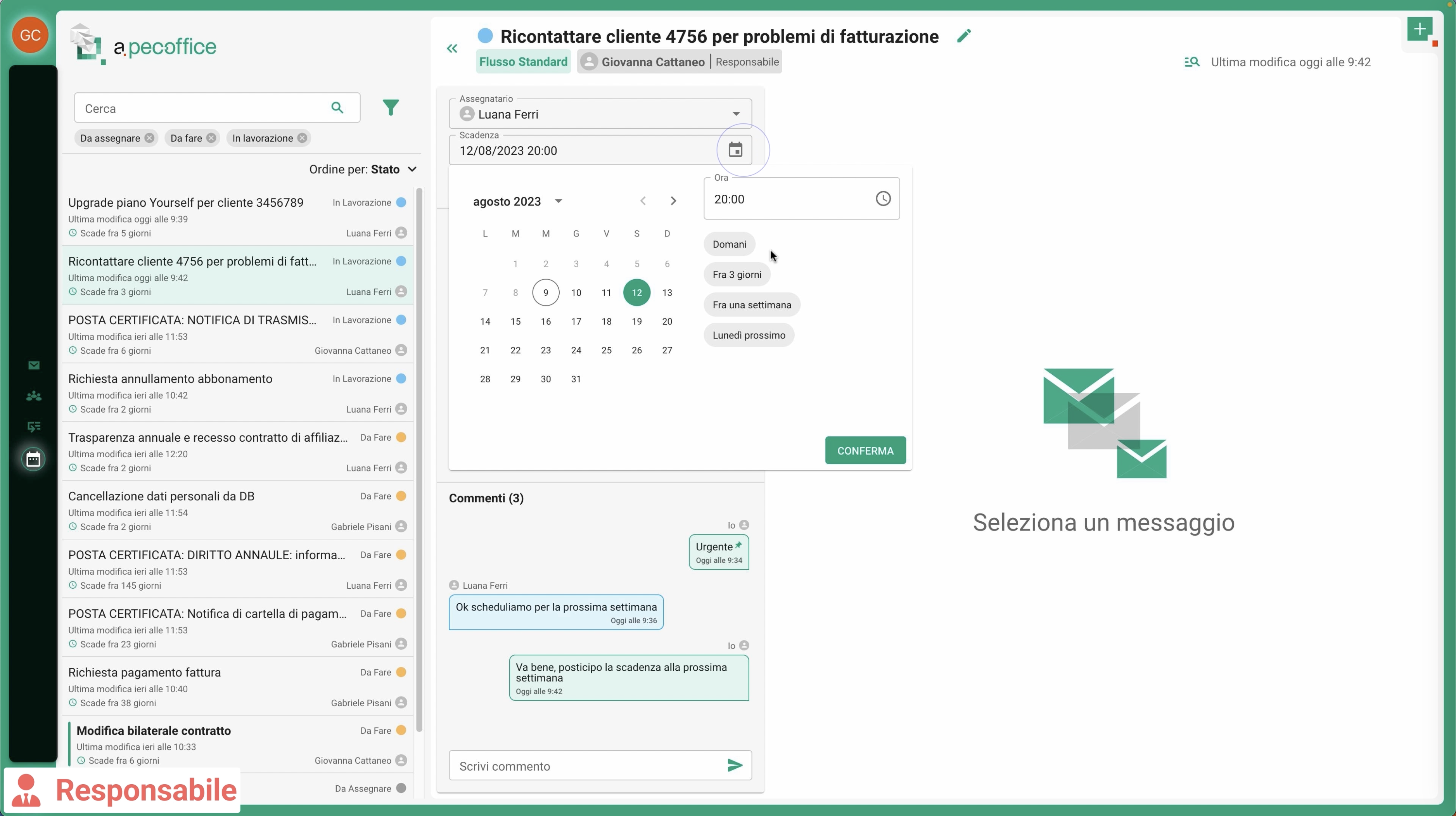Go to the previous month arrow

643,201
